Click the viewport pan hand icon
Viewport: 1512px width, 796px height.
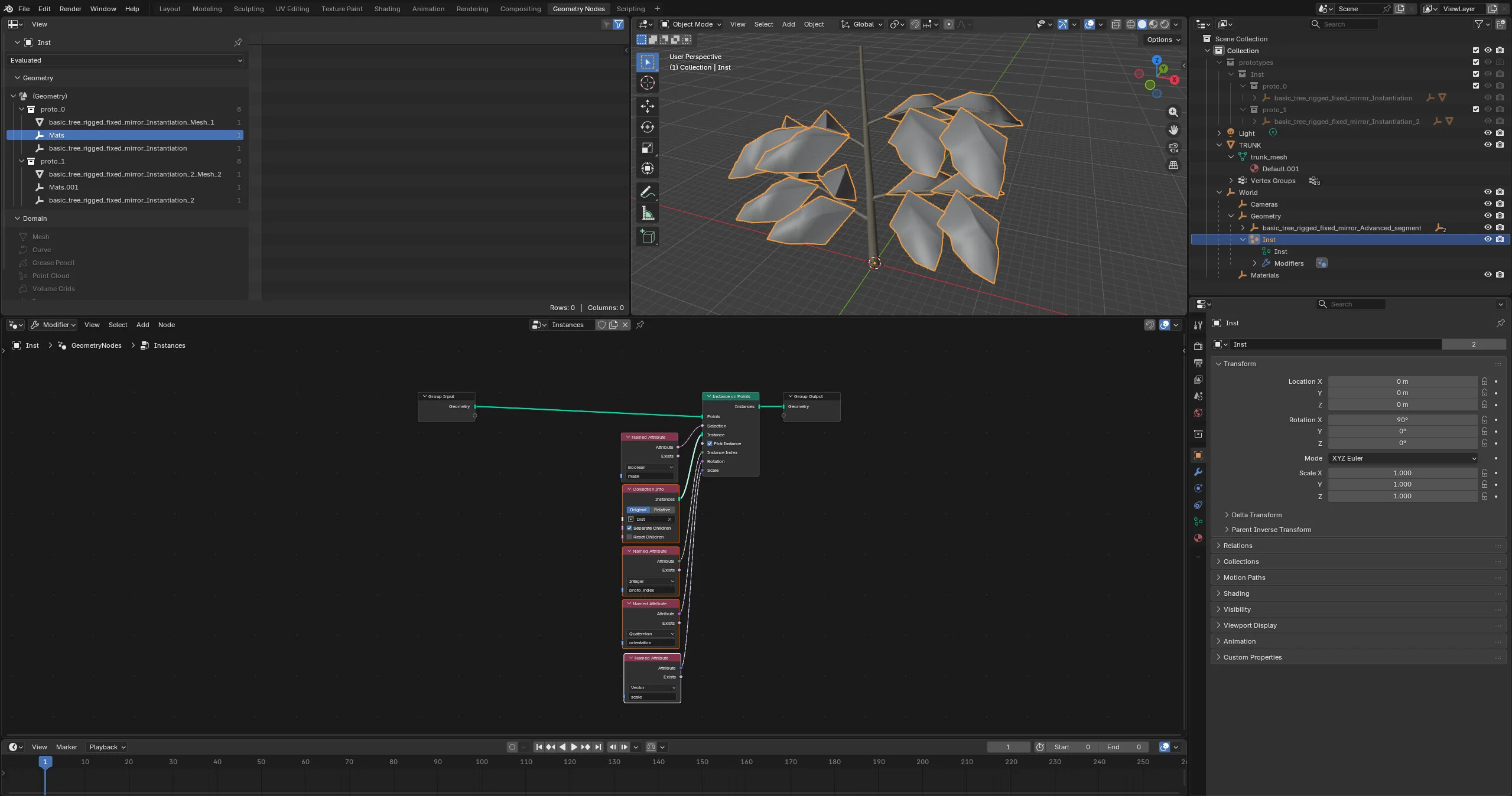[x=1173, y=130]
